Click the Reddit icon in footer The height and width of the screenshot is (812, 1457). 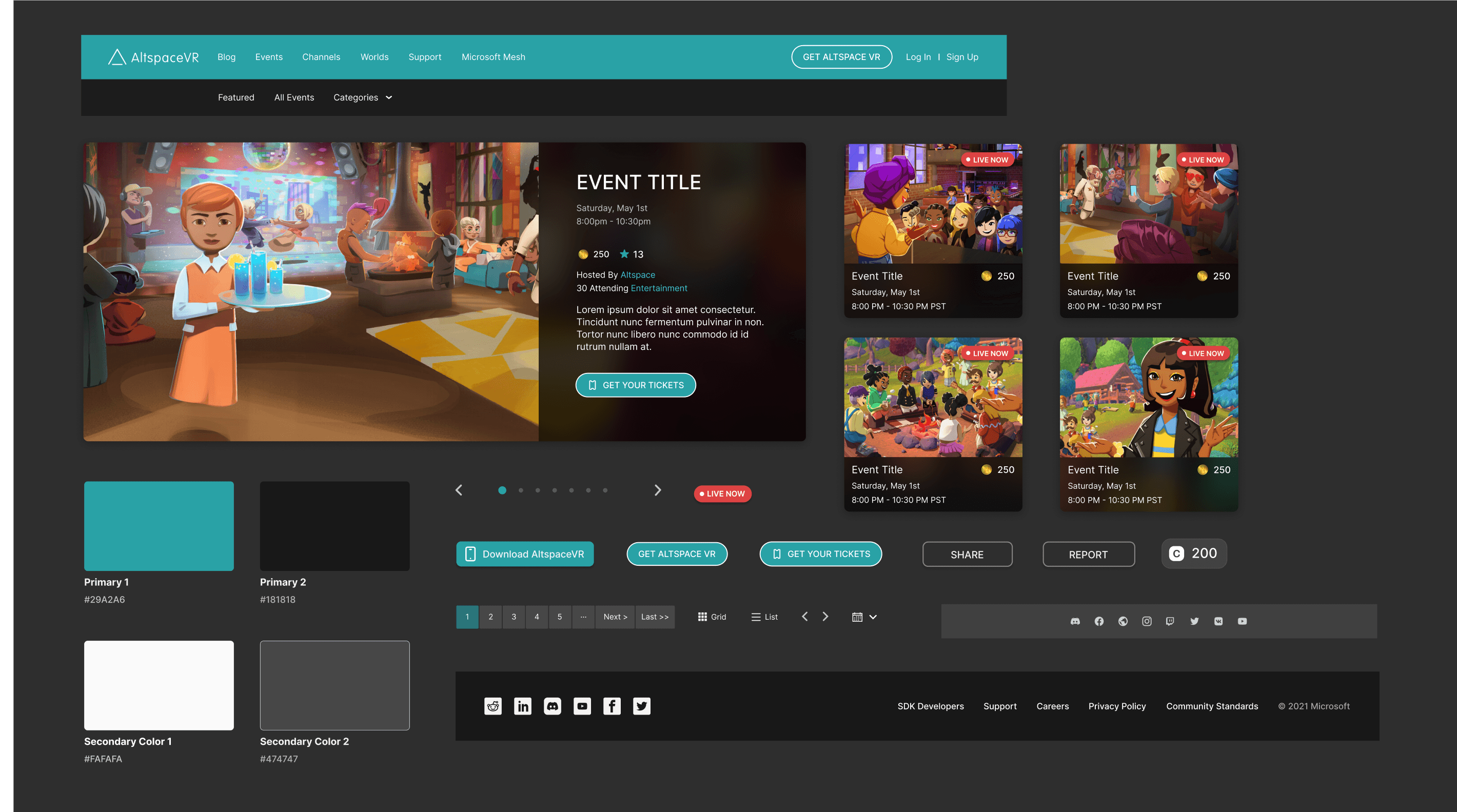pyautogui.click(x=493, y=706)
